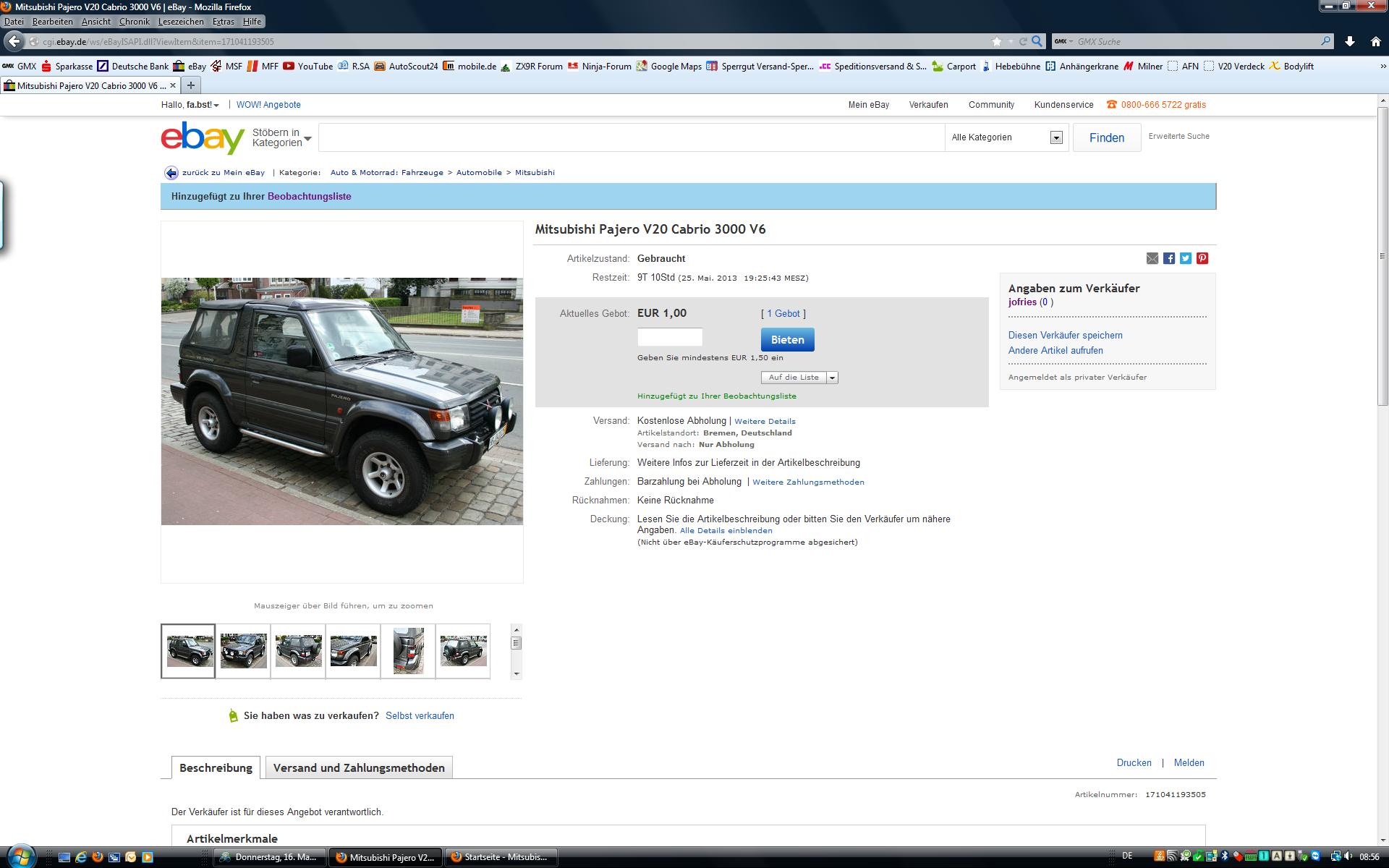The width and height of the screenshot is (1389, 868).
Task: Open the Chronik menu
Action: (x=134, y=22)
